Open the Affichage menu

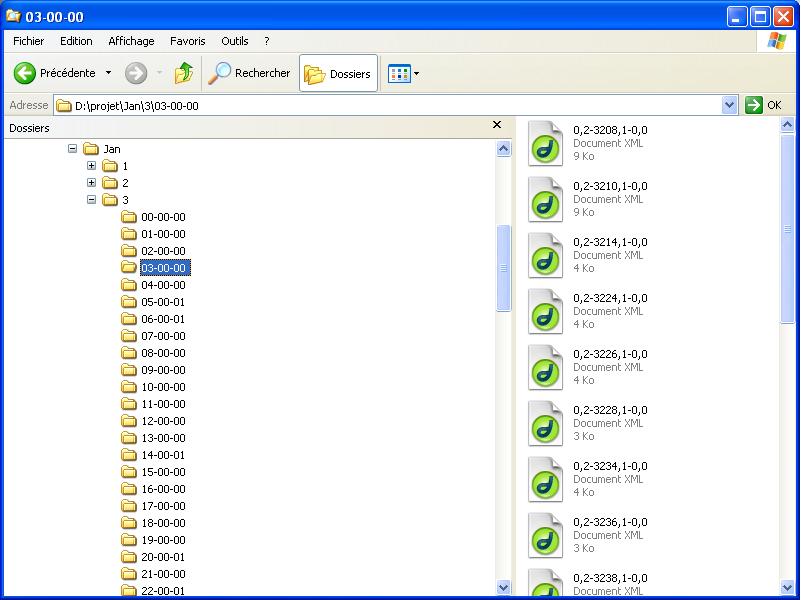(131, 41)
